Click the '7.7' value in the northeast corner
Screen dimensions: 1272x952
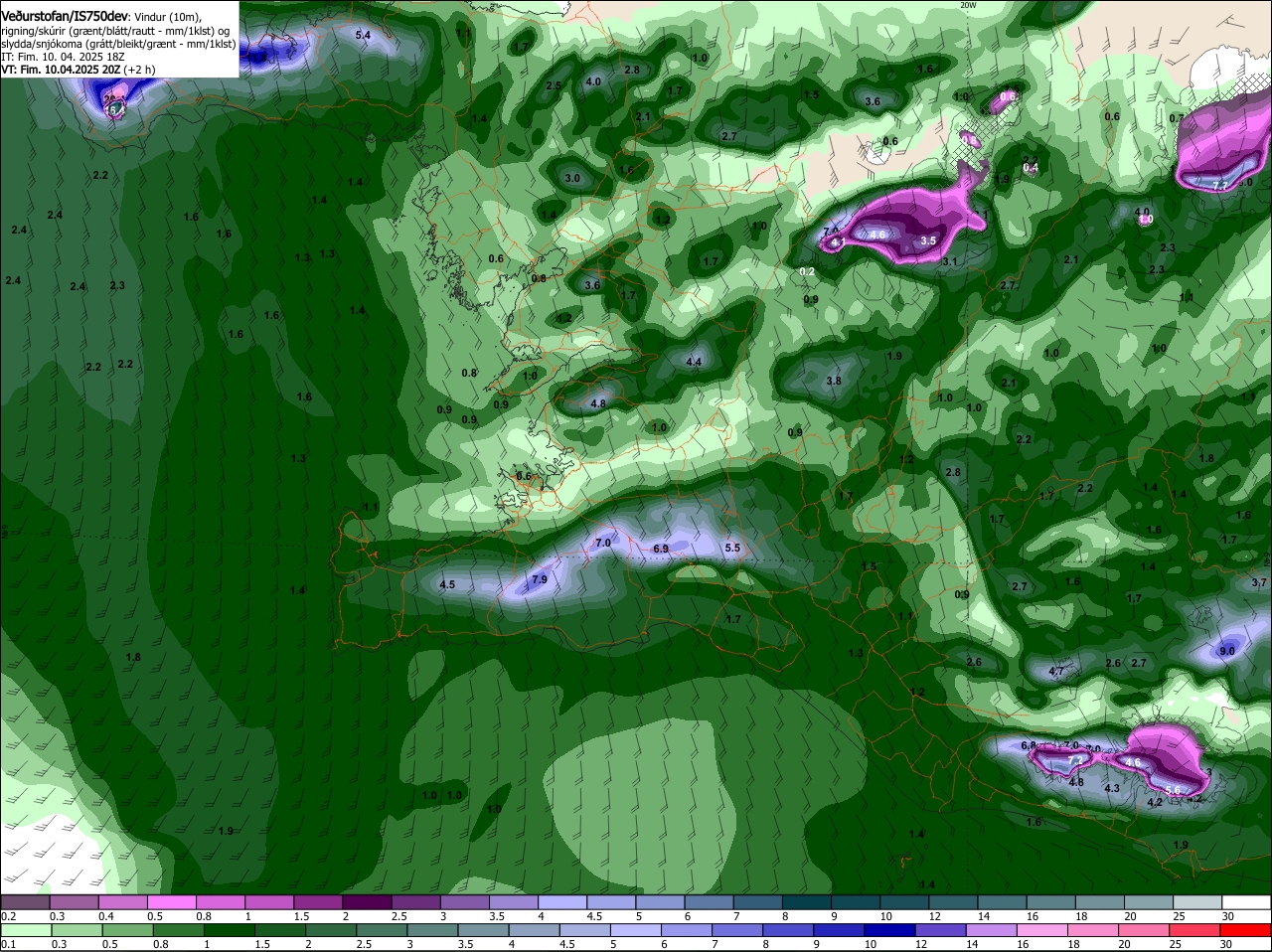1222,185
